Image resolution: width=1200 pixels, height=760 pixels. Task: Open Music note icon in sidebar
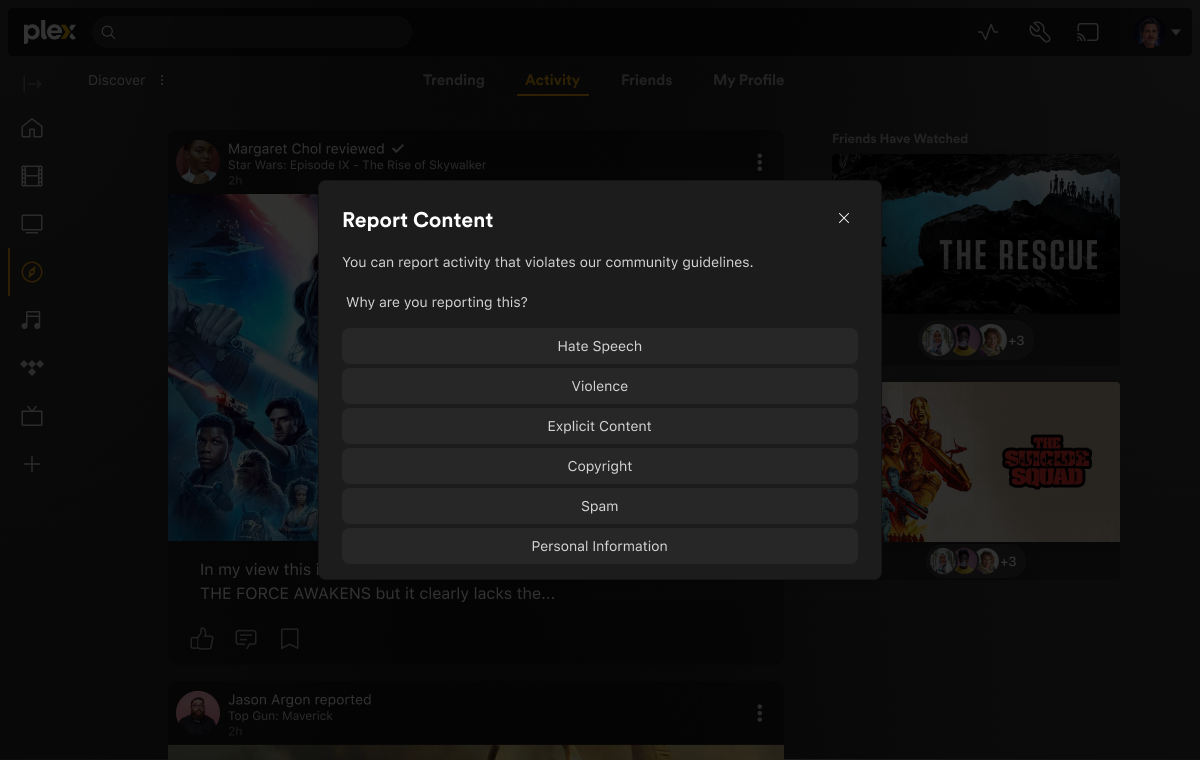click(x=32, y=320)
